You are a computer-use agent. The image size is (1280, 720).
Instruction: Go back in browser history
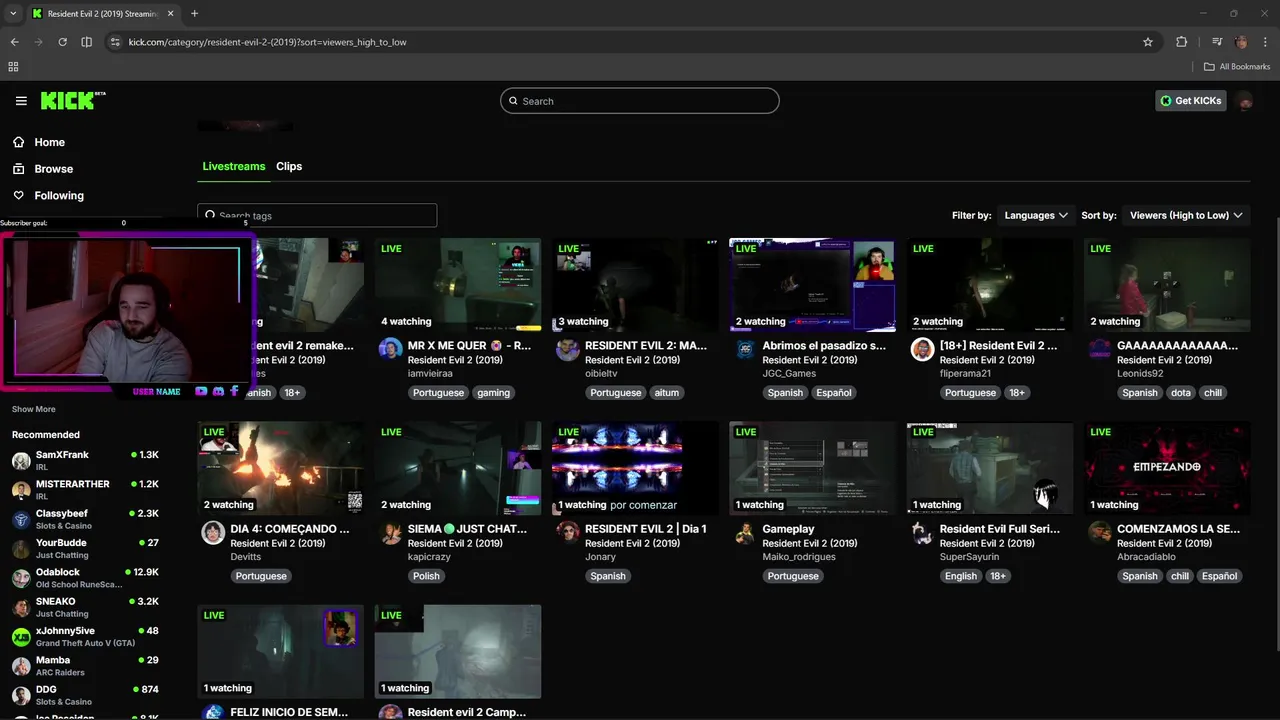coord(14,42)
